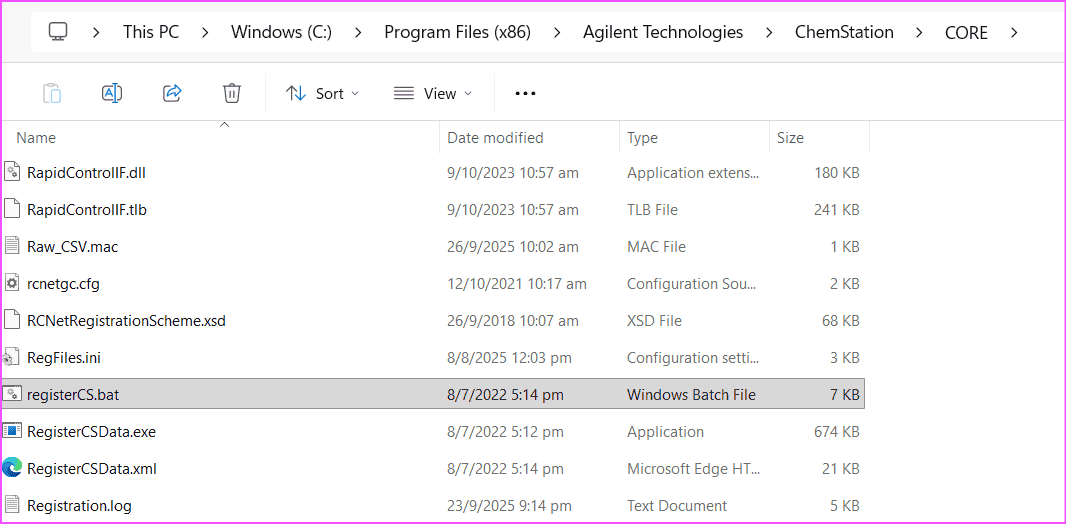Click the Rename toolbar icon
The height and width of the screenshot is (524, 1066).
[111, 93]
